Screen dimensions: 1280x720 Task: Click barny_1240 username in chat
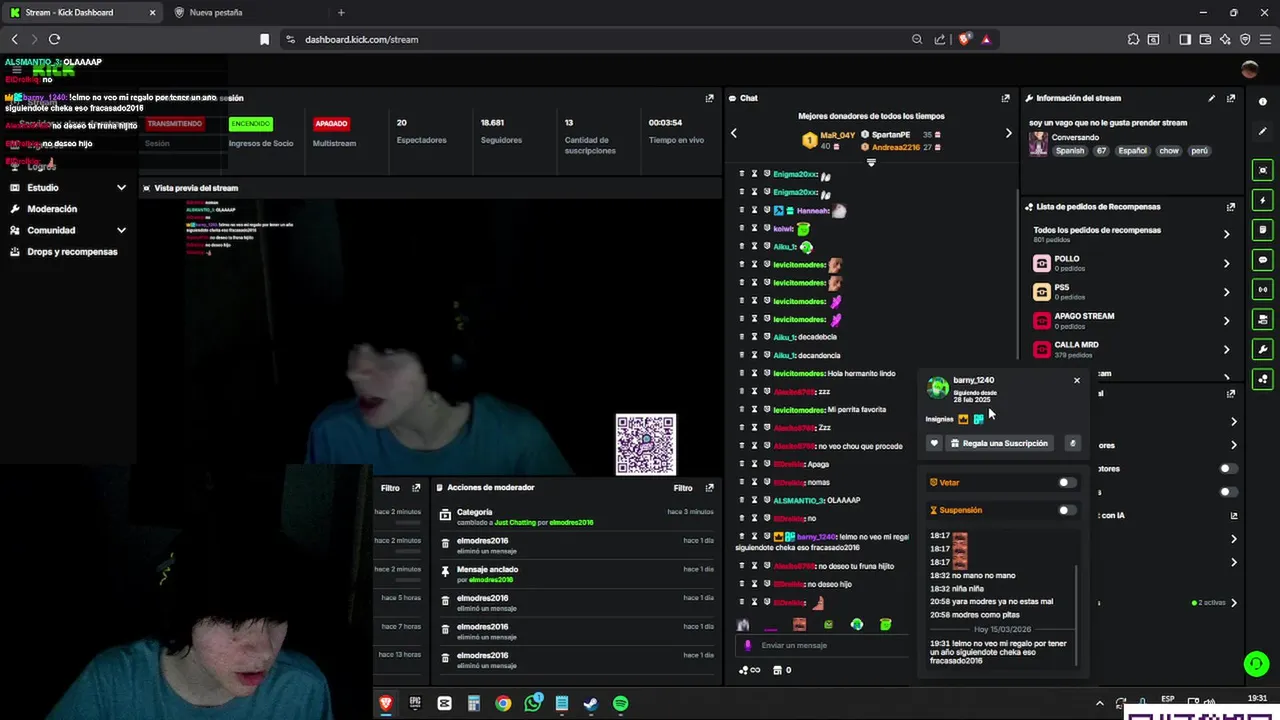click(817, 537)
